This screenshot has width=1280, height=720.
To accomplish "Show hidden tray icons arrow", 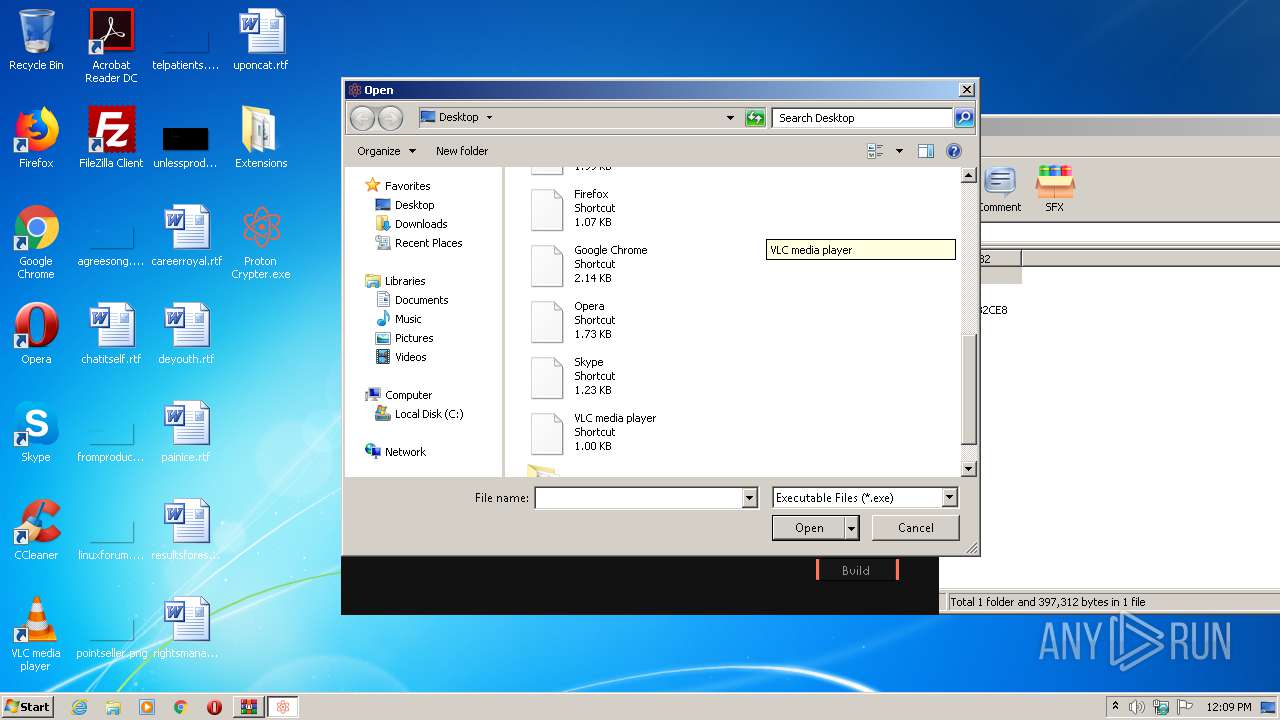I will point(1116,707).
